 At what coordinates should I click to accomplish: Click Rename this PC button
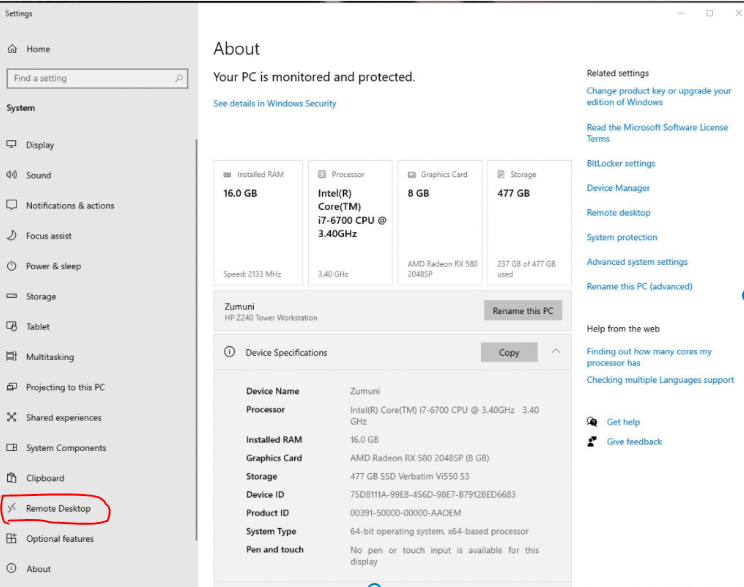click(523, 310)
